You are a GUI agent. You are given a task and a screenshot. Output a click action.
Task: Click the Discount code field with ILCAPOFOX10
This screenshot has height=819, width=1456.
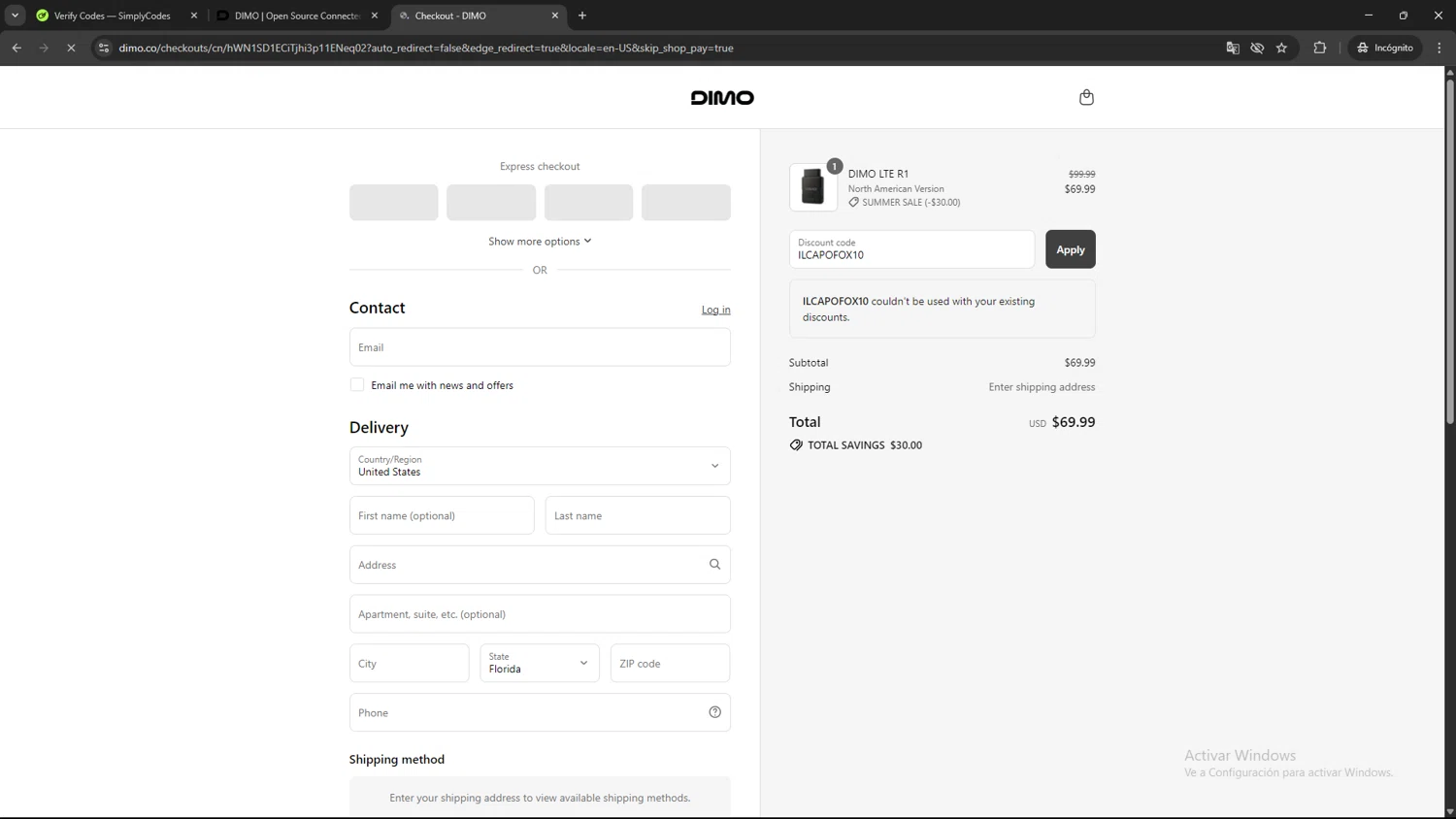(911, 249)
